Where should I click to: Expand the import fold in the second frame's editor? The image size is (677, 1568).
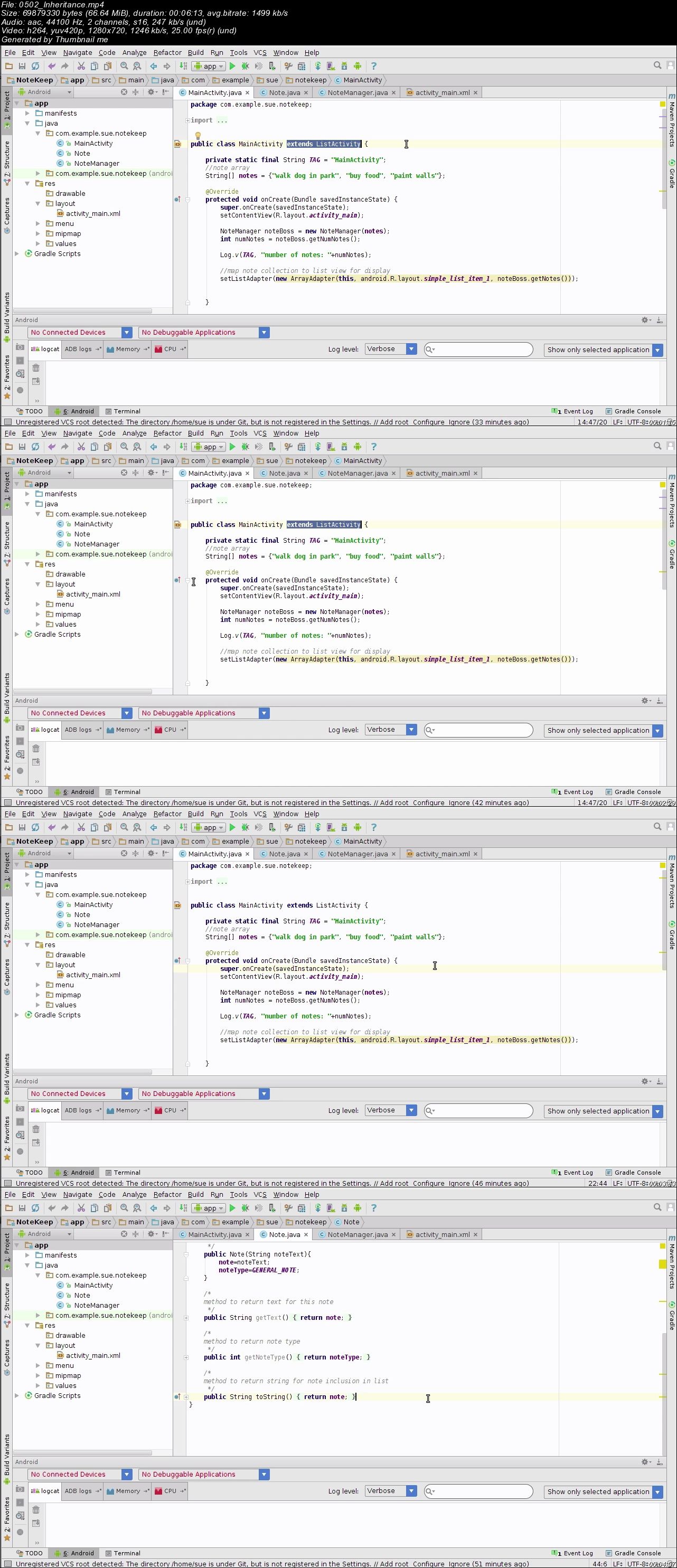coord(188,501)
